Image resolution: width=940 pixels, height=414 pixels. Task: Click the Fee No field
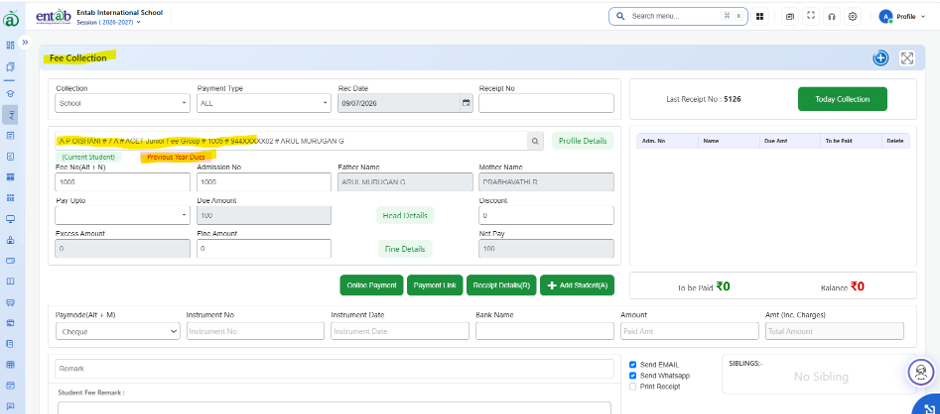click(123, 182)
